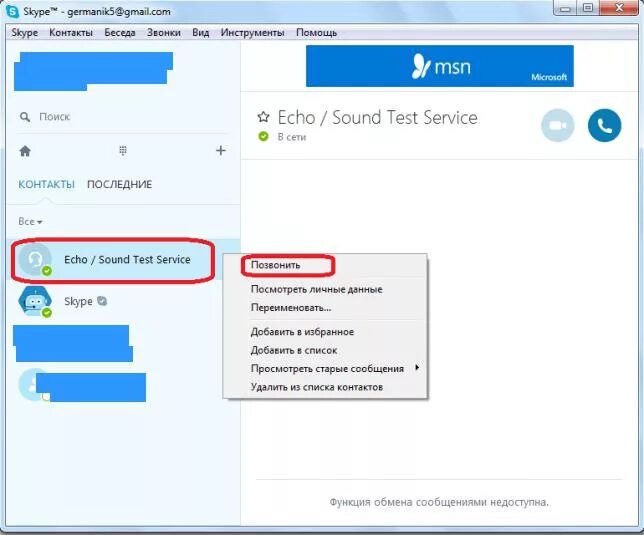Select the Skype contact row
Image resolution: width=644 pixels, height=535 pixels.
(123, 301)
